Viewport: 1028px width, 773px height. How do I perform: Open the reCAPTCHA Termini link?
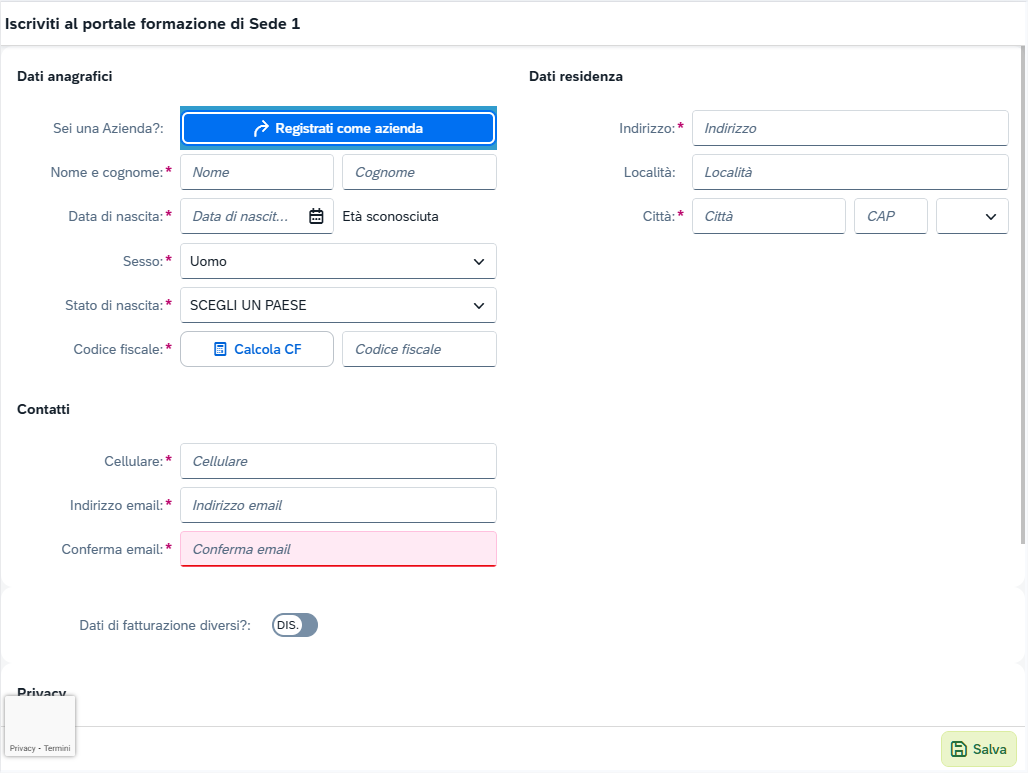point(57,748)
